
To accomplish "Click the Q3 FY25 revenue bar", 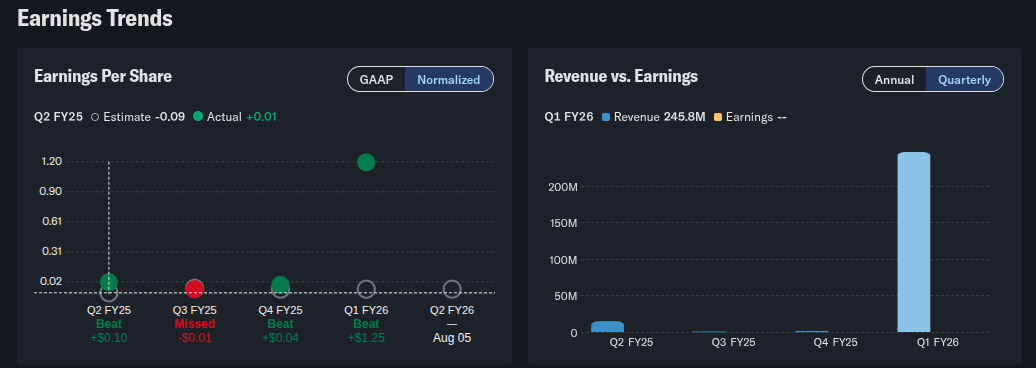I will point(710,332).
